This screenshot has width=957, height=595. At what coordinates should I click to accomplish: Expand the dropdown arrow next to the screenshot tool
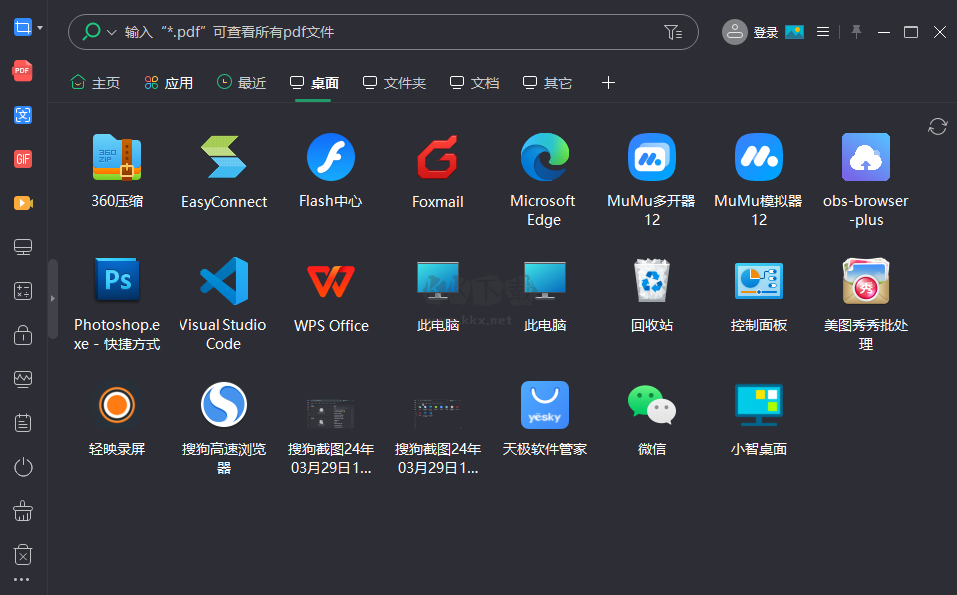coord(40,27)
